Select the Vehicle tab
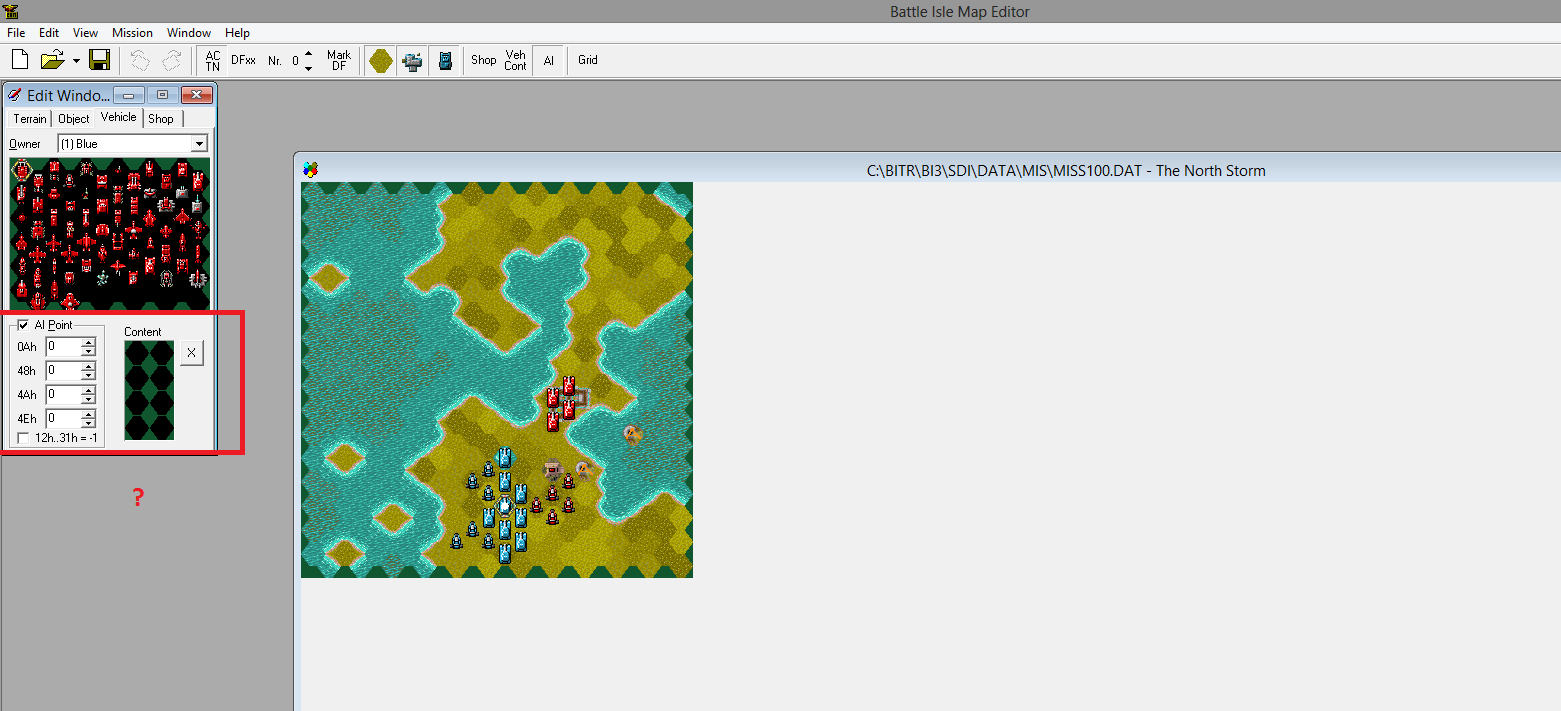 tap(118, 117)
